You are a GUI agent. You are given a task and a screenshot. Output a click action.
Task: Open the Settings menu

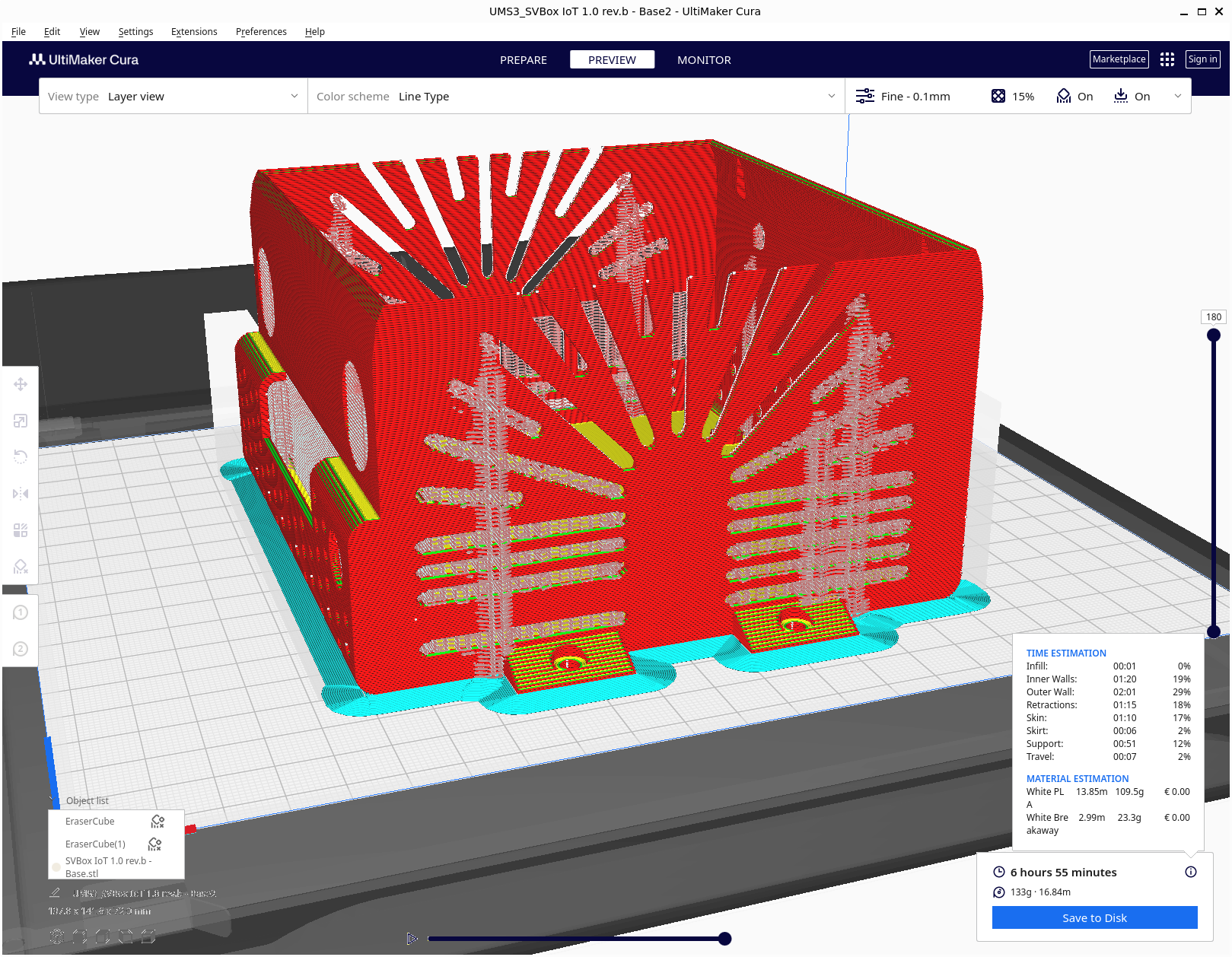pos(135,32)
